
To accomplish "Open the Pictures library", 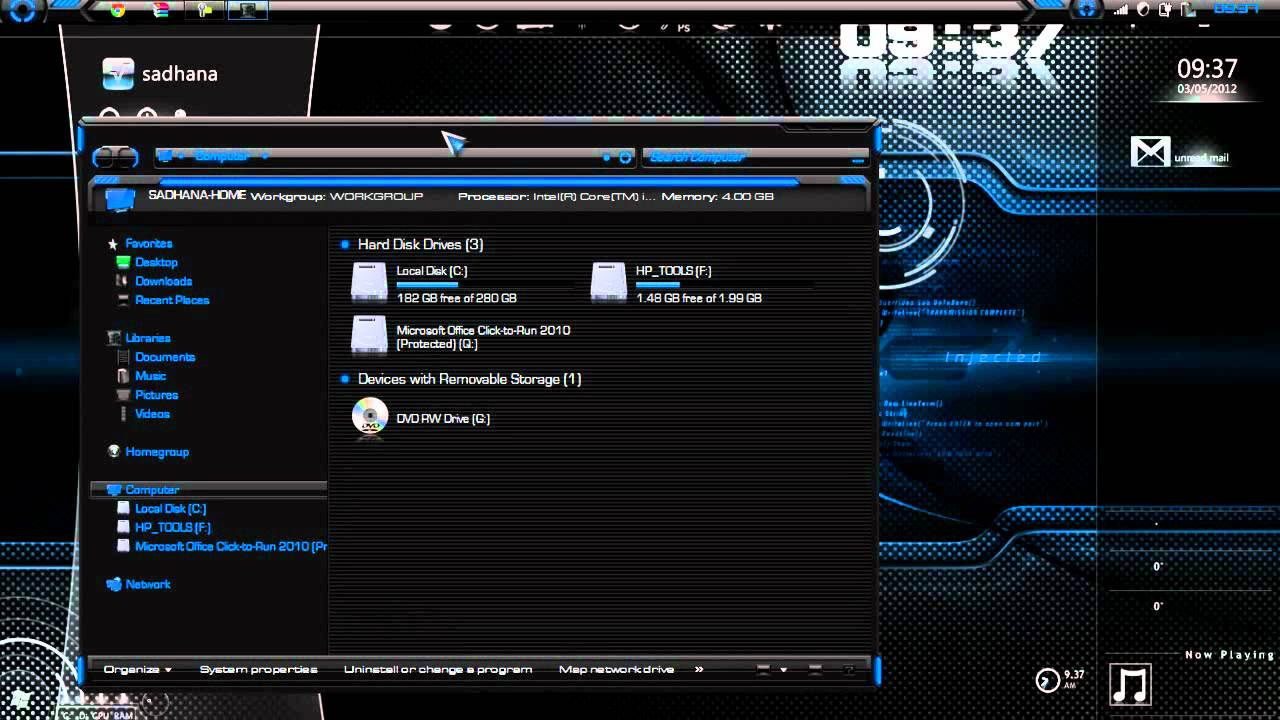I will tap(156, 395).
